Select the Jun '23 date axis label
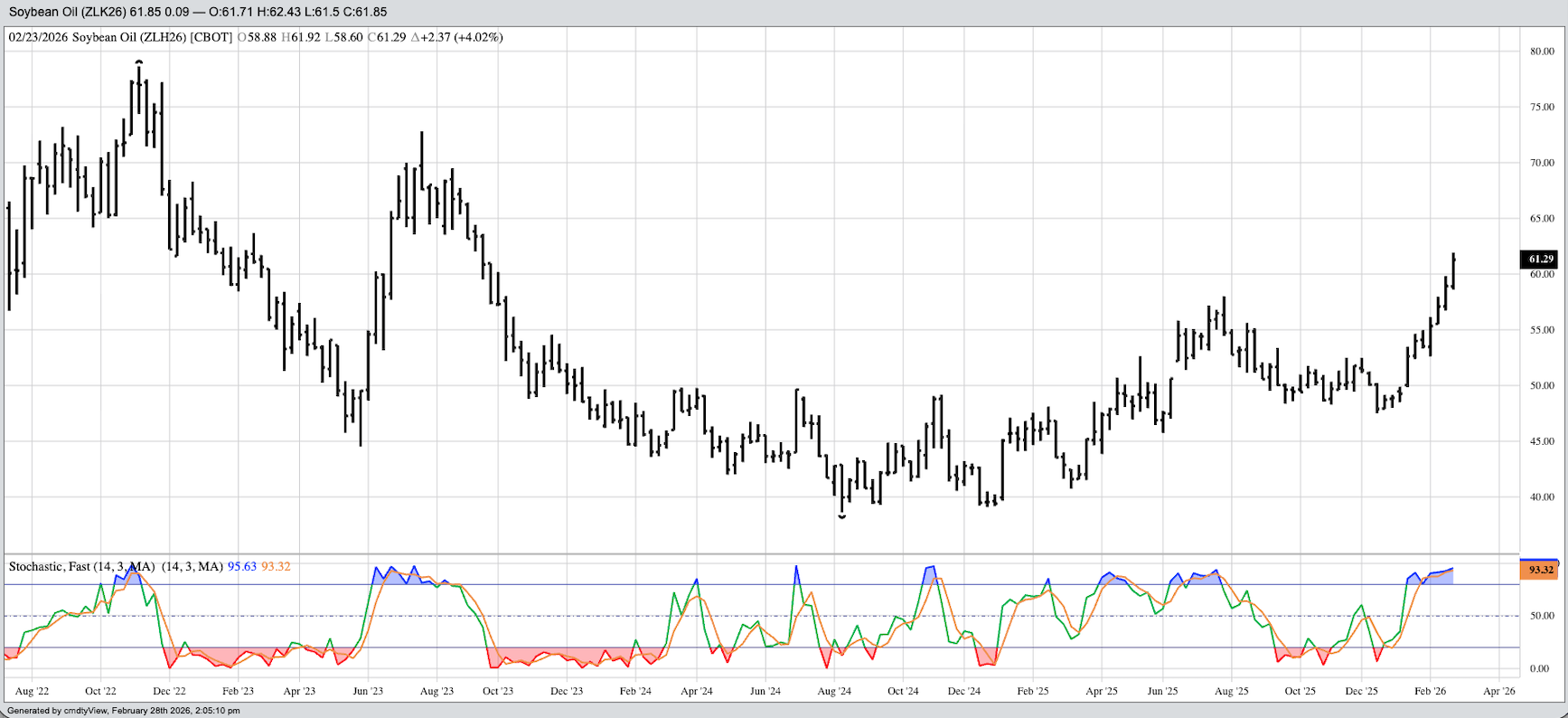Screen dimensions: 1568x718 (368, 691)
